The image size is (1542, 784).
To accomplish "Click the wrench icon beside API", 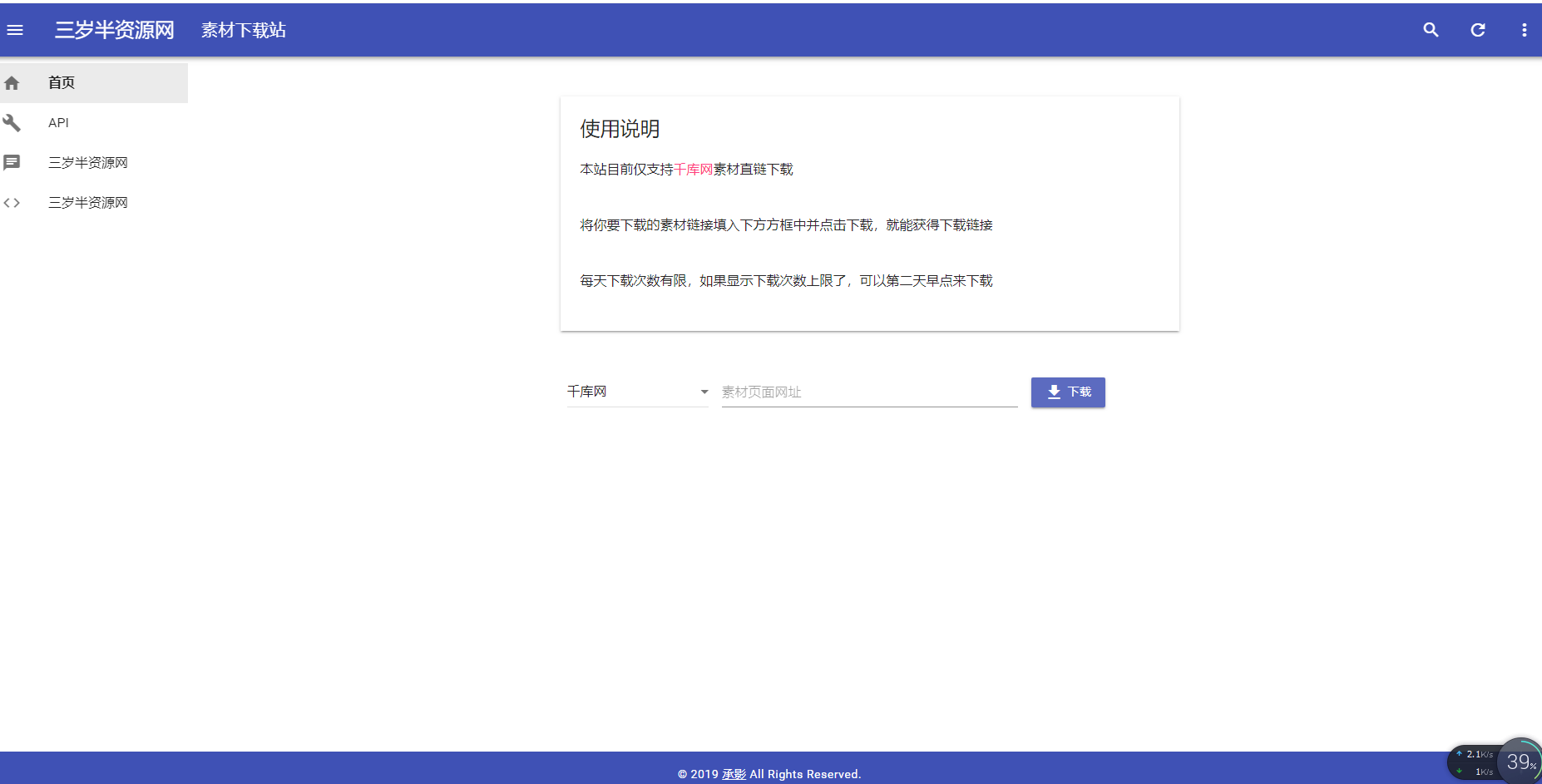I will pos(12,123).
